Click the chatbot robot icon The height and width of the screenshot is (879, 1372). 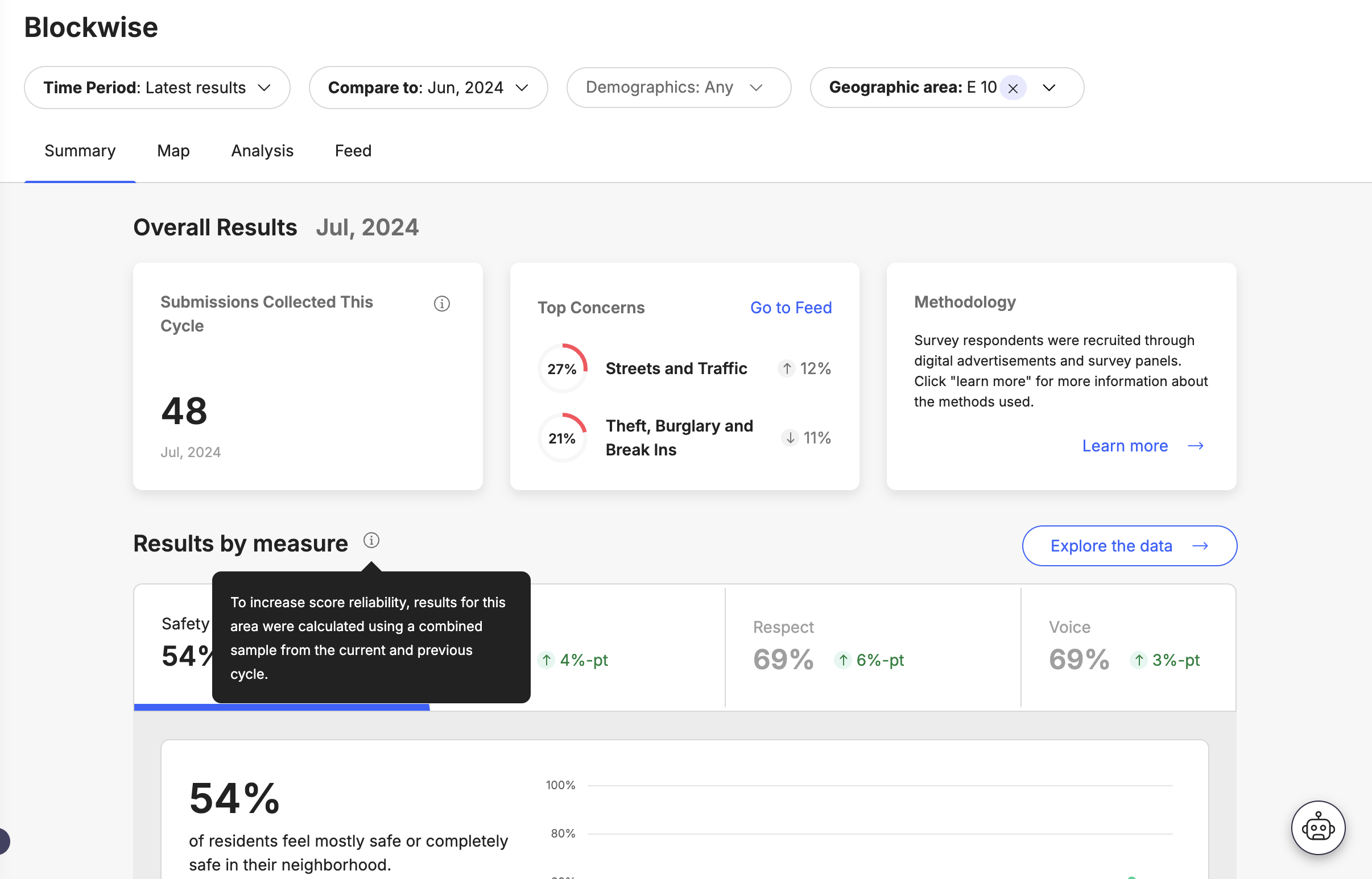(x=1318, y=828)
